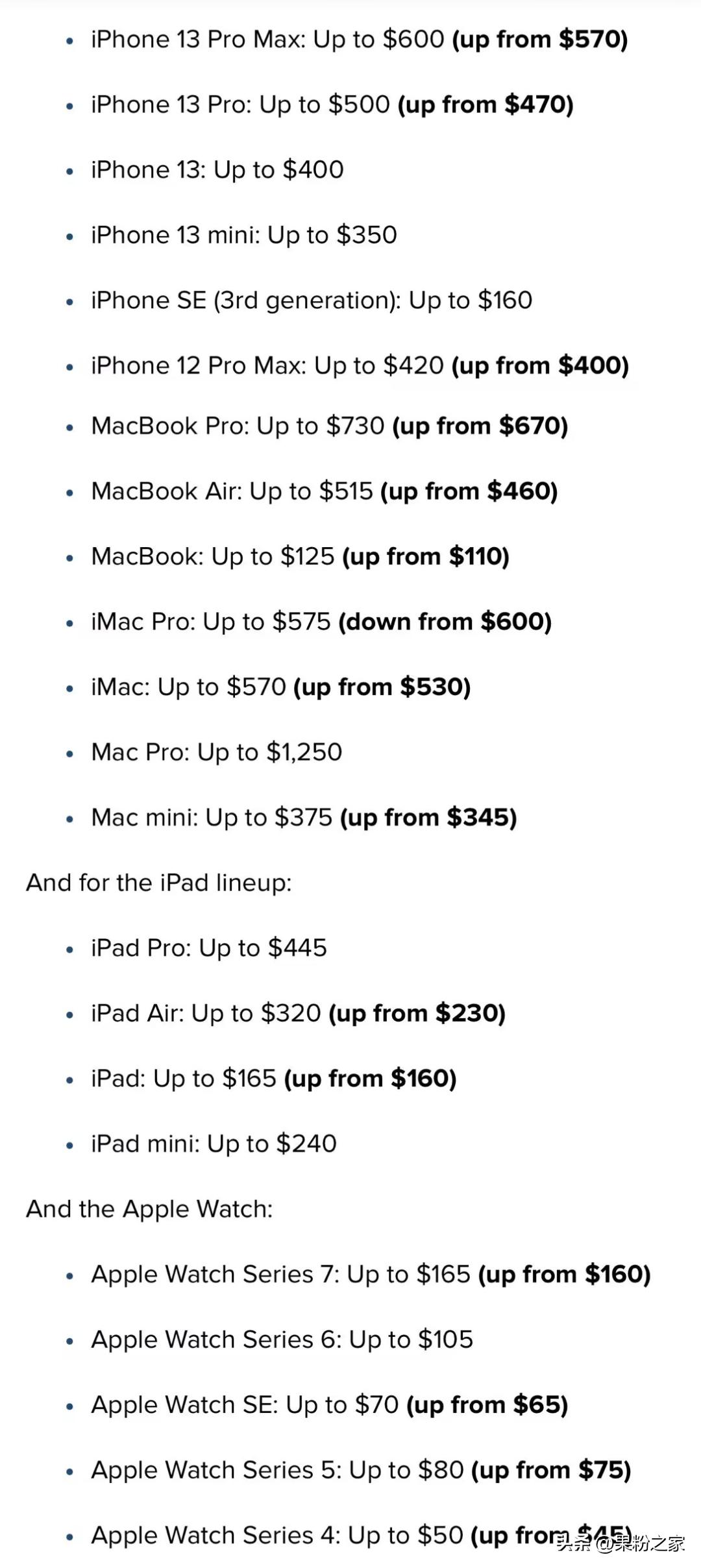The image size is (701, 1568).
Task: Select the iPad Pro Up to $445 line
Action: (208, 948)
